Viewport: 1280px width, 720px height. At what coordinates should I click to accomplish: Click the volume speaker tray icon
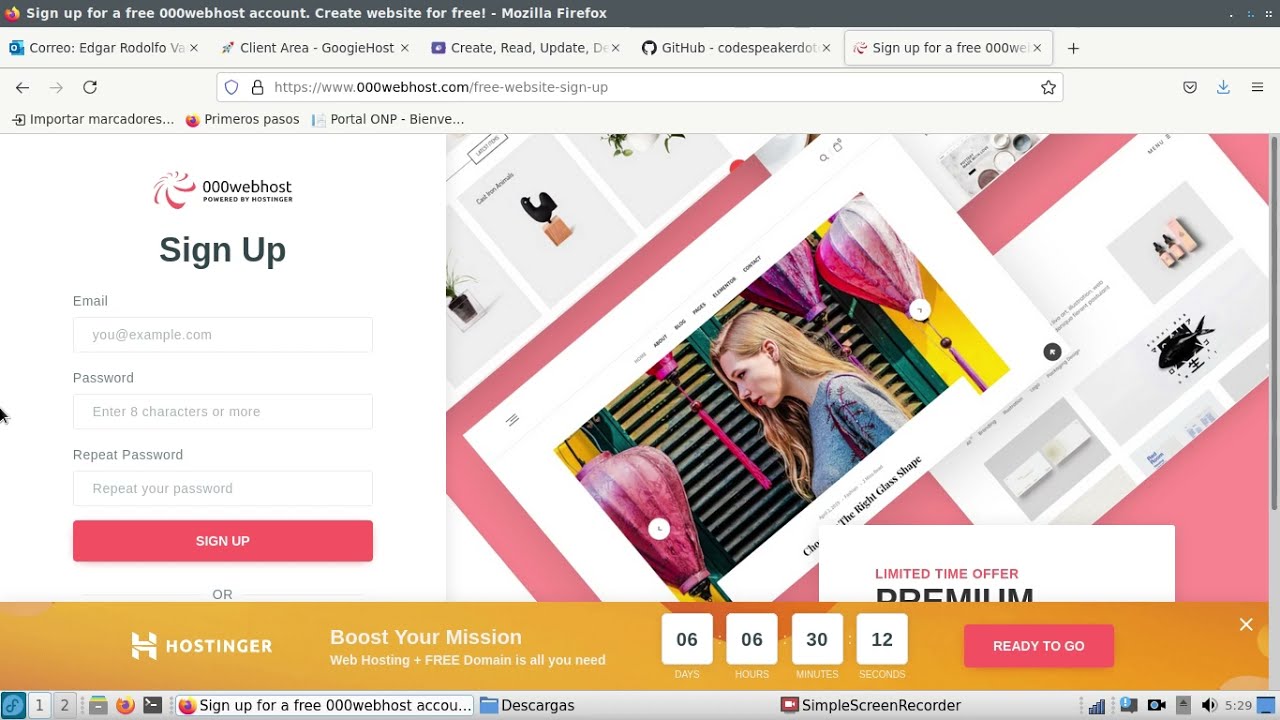click(x=1209, y=705)
